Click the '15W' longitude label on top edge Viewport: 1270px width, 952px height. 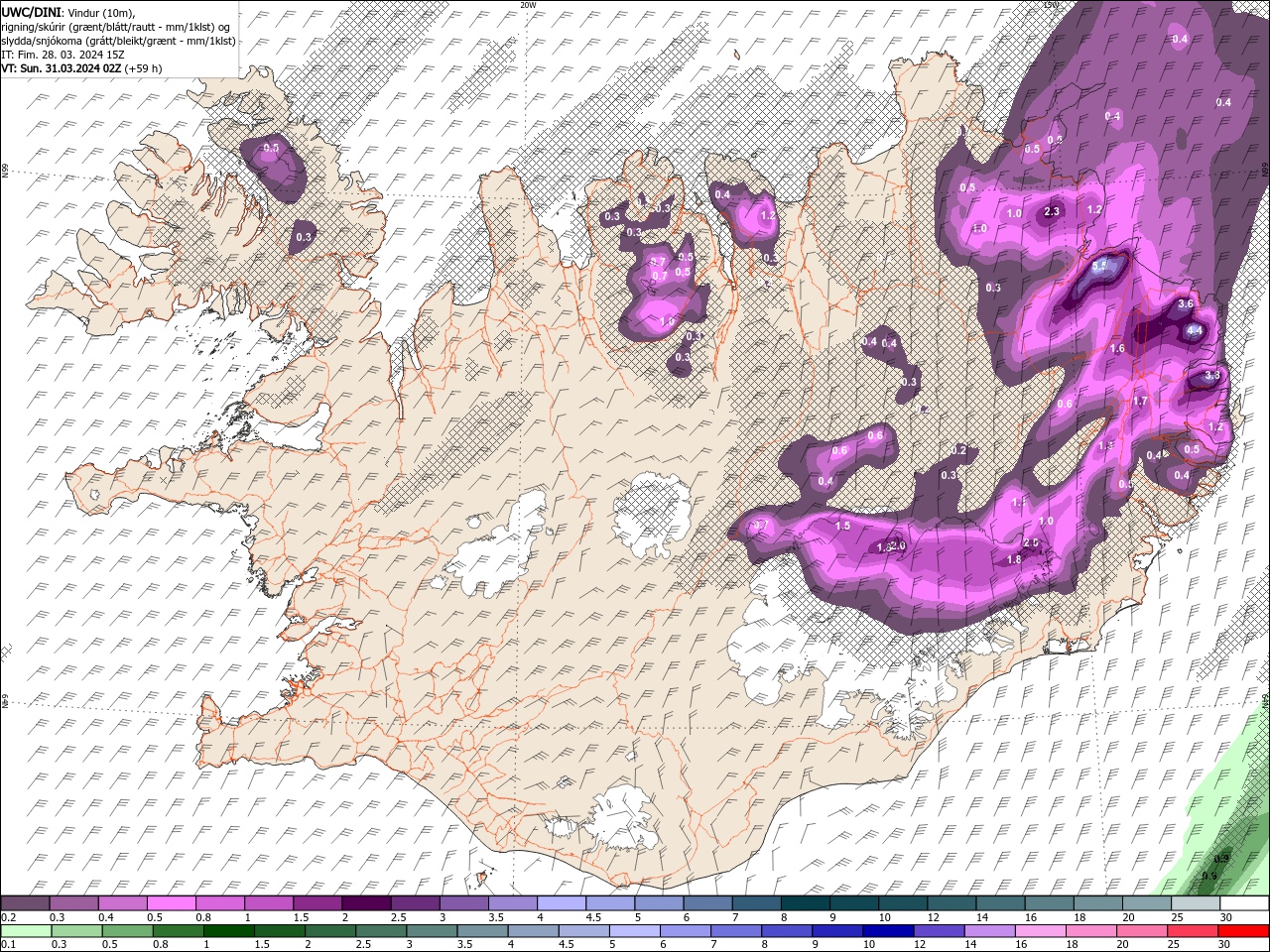[x=1051, y=5]
